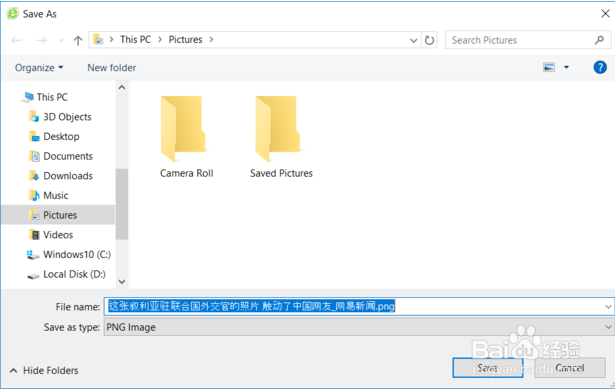Select 'This PC' in the address breadcrumb

[x=136, y=40]
